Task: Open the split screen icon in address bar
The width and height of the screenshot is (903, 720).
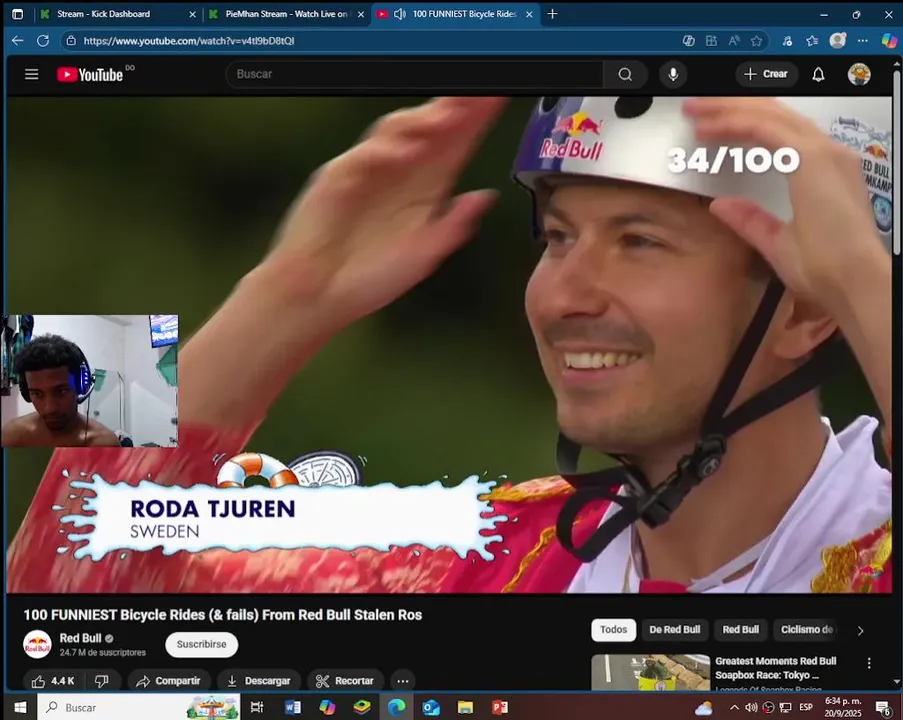Action: click(x=711, y=41)
